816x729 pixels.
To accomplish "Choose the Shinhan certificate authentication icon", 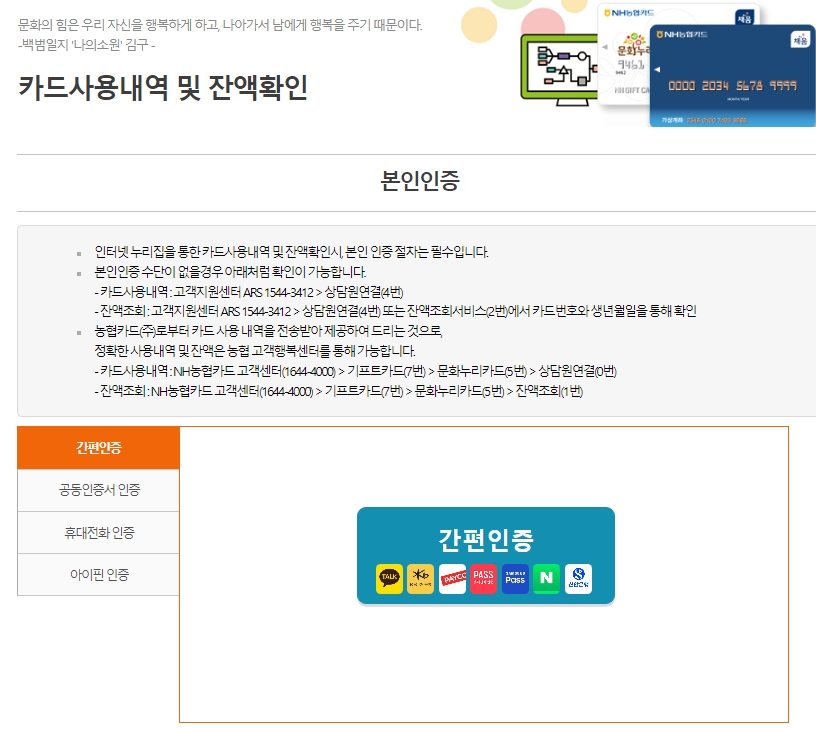I will pos(576,578).
